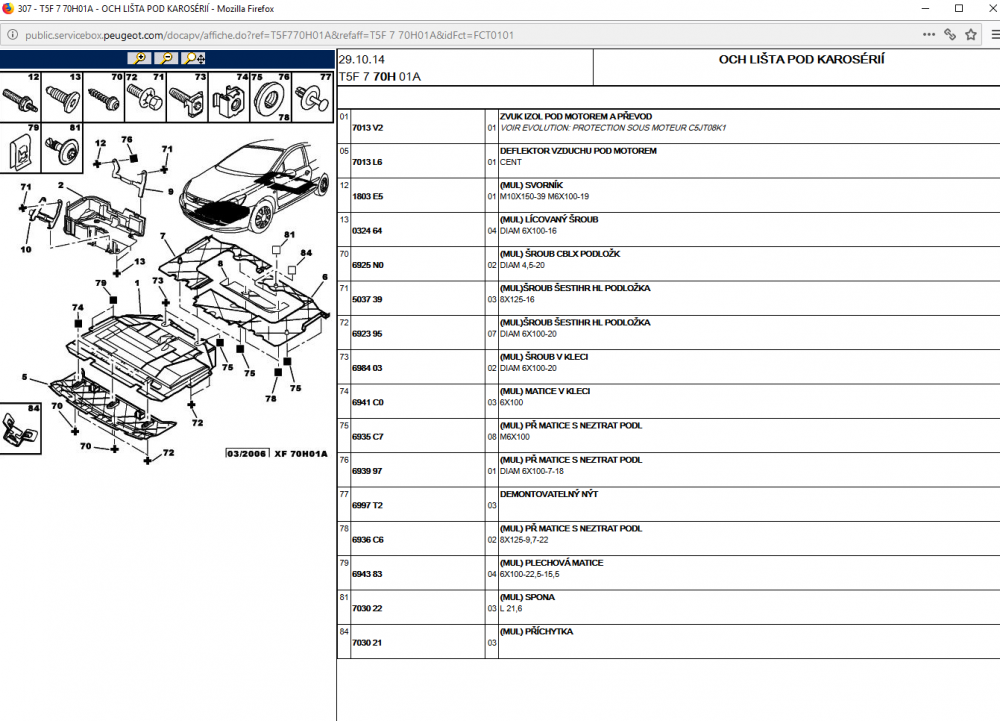Click '(MUL) SPONA' description

[527, 598]
